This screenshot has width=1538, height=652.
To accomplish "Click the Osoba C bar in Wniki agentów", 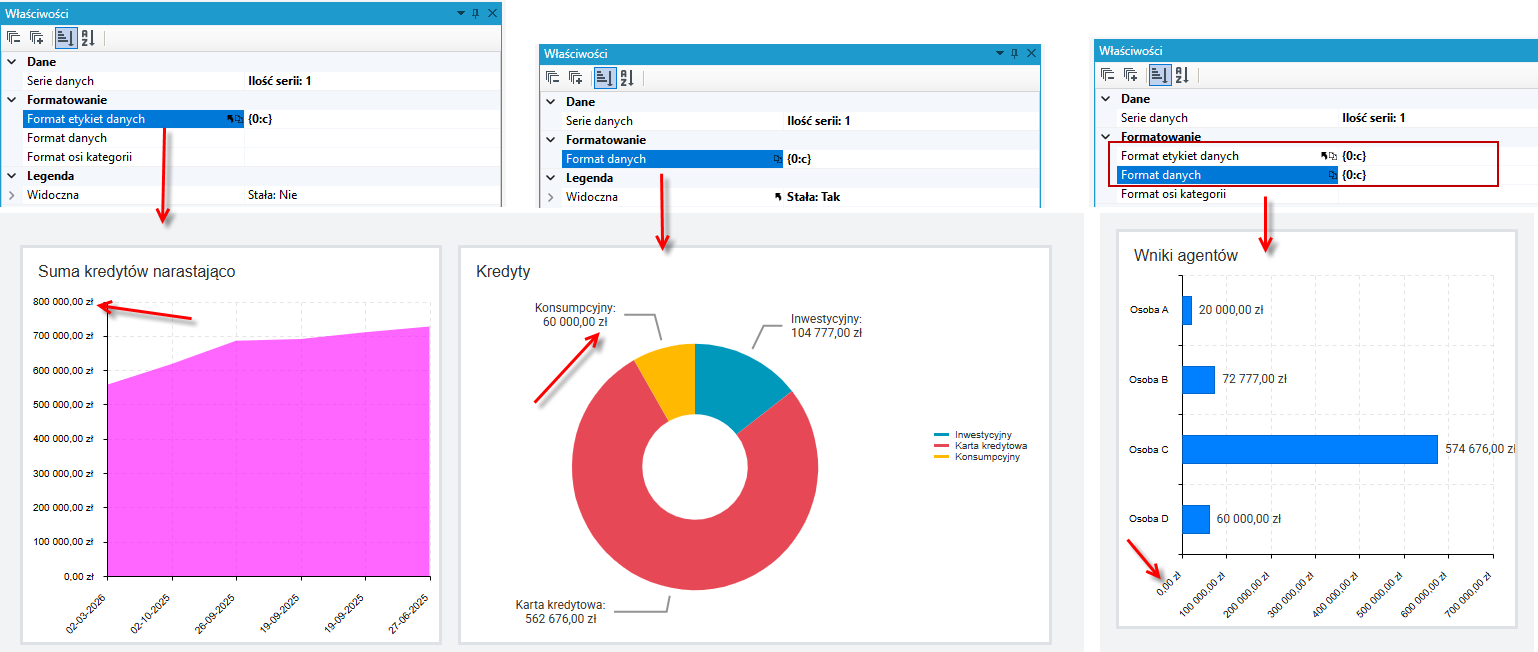I will [1310, 450].
